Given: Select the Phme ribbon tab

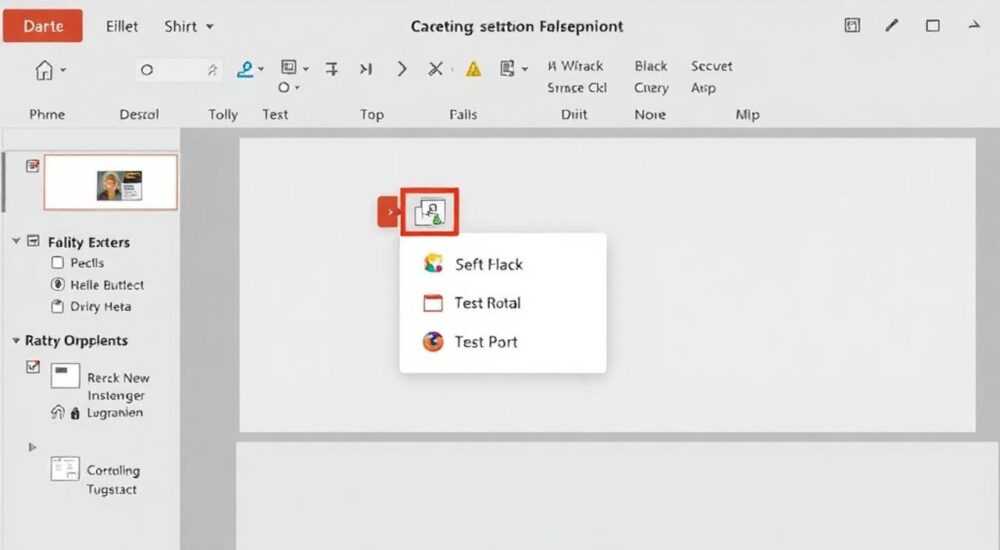Looking at the screenshot, I should (47, 114).
